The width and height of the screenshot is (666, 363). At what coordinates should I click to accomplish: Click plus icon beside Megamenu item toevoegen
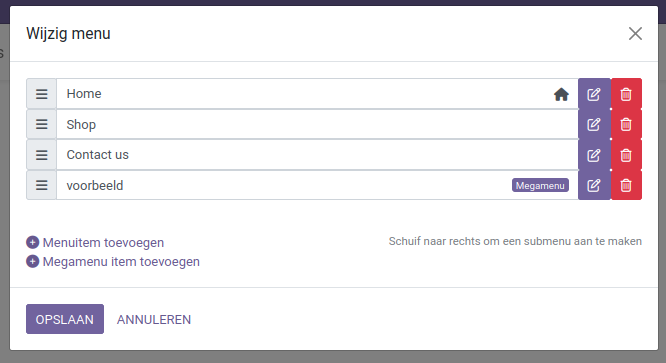tap(33, 262)
